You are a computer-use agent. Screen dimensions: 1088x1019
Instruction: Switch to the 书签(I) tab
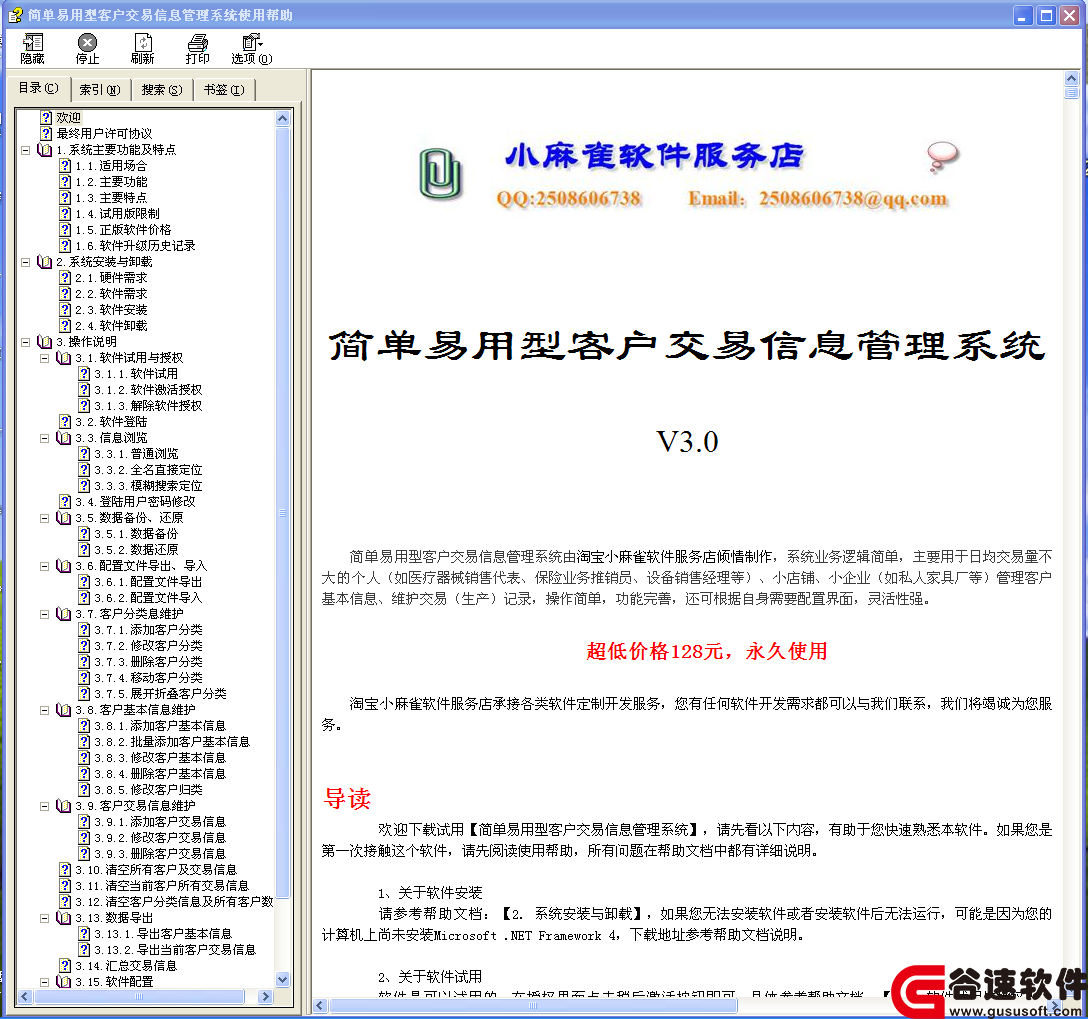click(x=224, y=90)
